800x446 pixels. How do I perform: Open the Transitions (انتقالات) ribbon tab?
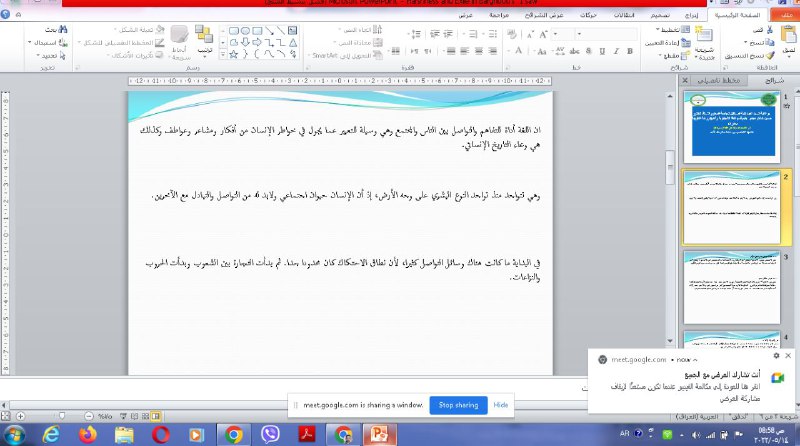[623, 15]
